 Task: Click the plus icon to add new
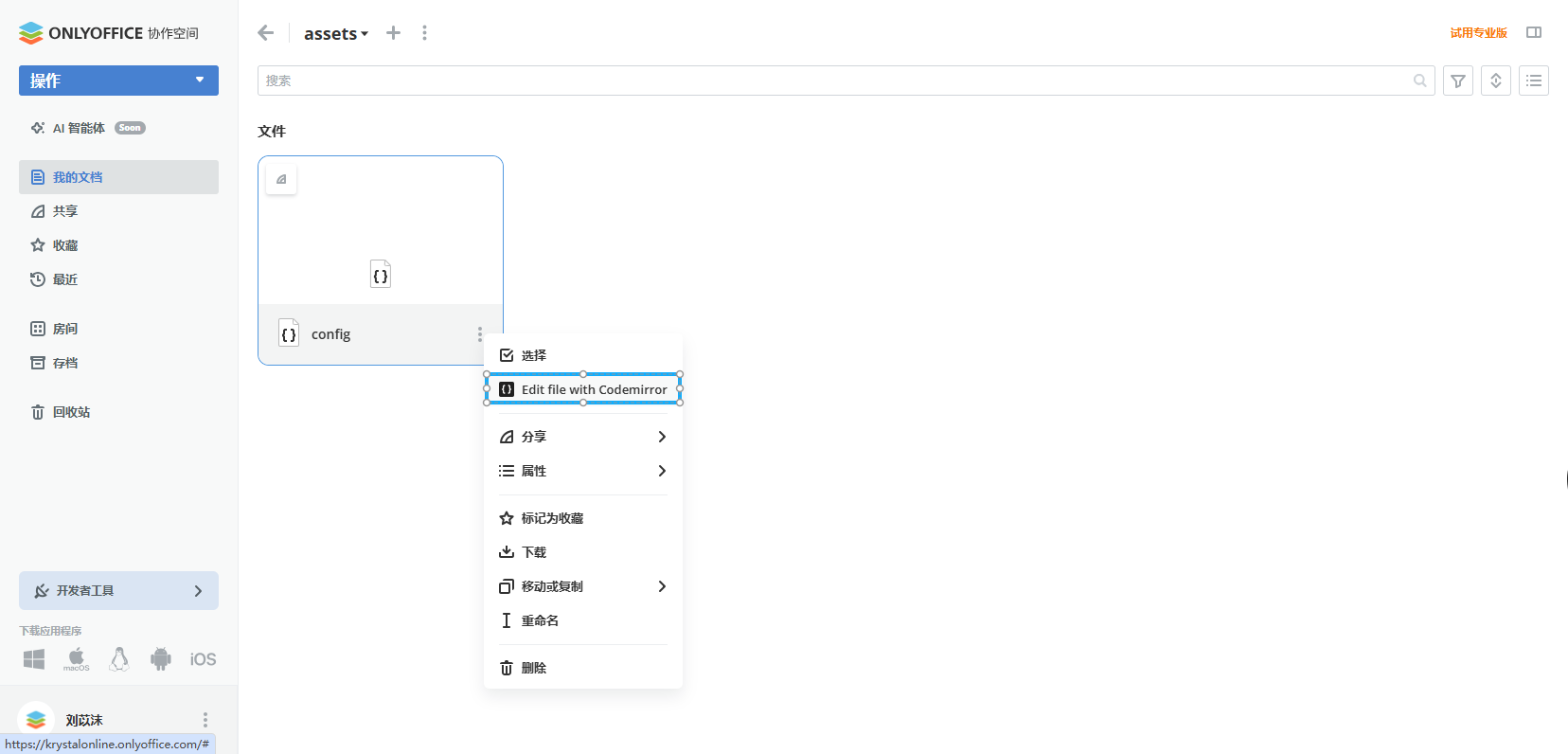[394, 33]
